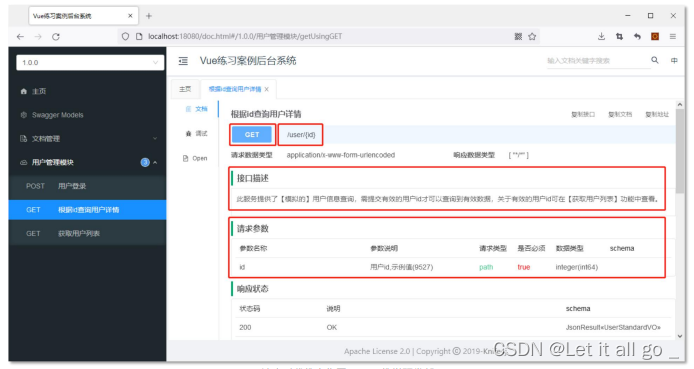Close the Vue练习案例后台系统 browser tab

pos(130,16)
